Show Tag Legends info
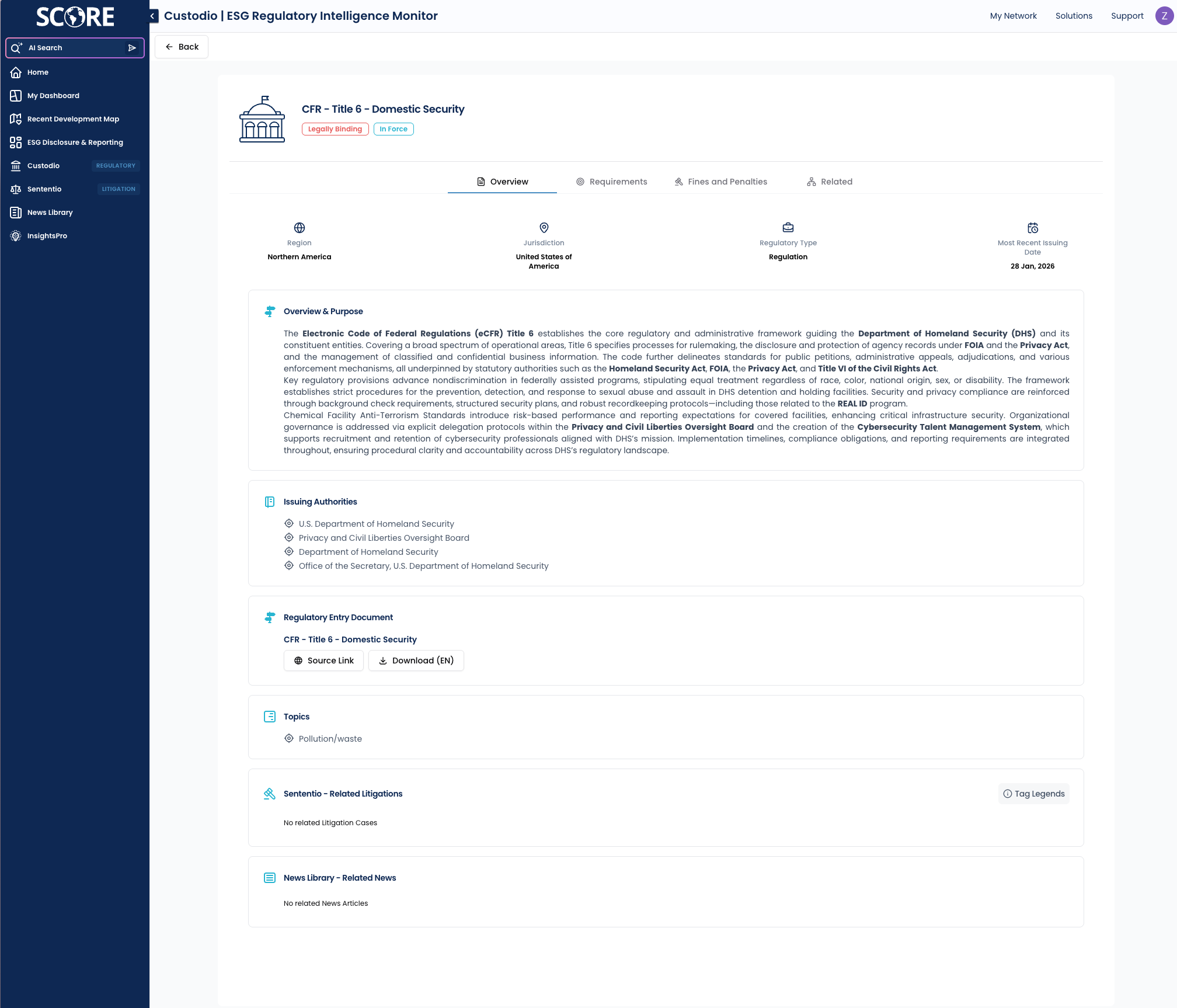1177x1008 pixels. click(x=1033, y=794)
